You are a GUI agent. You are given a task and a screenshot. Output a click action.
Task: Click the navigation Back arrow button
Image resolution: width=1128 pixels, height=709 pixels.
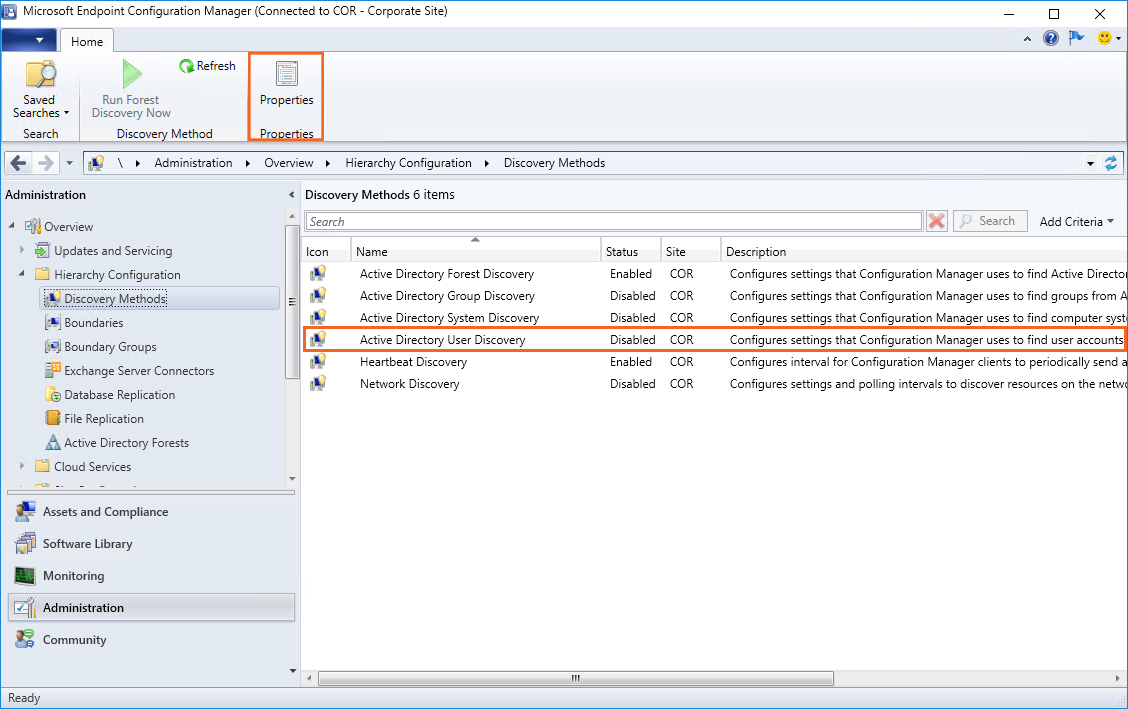(19, 163)
